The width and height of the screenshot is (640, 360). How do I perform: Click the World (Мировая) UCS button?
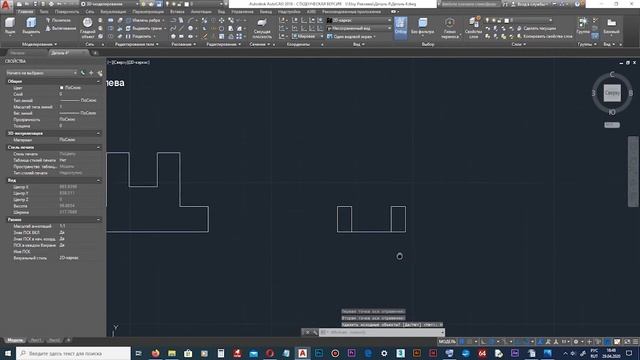pos(306,36)
